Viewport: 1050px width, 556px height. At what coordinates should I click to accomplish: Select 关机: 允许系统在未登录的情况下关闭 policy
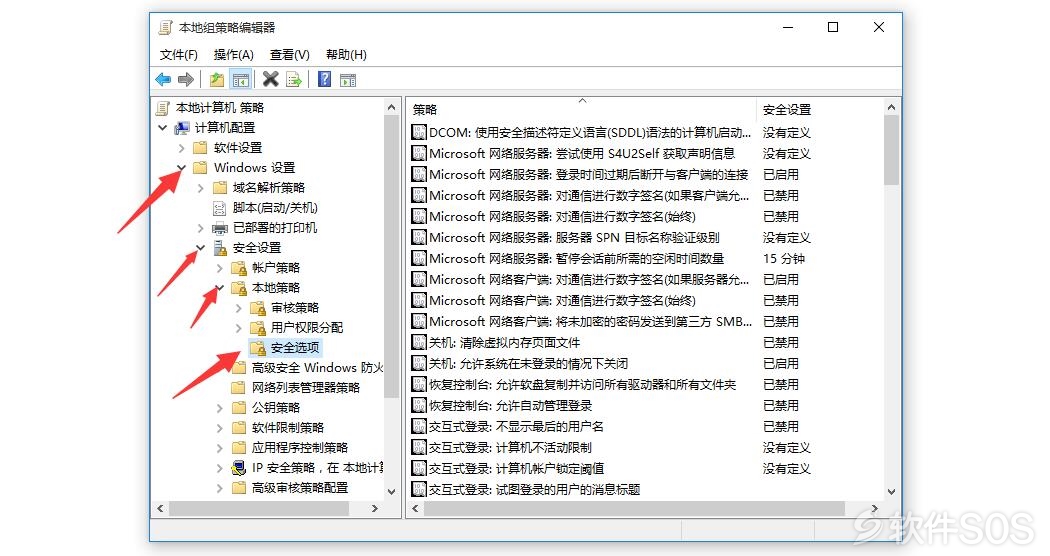(528, 363)
